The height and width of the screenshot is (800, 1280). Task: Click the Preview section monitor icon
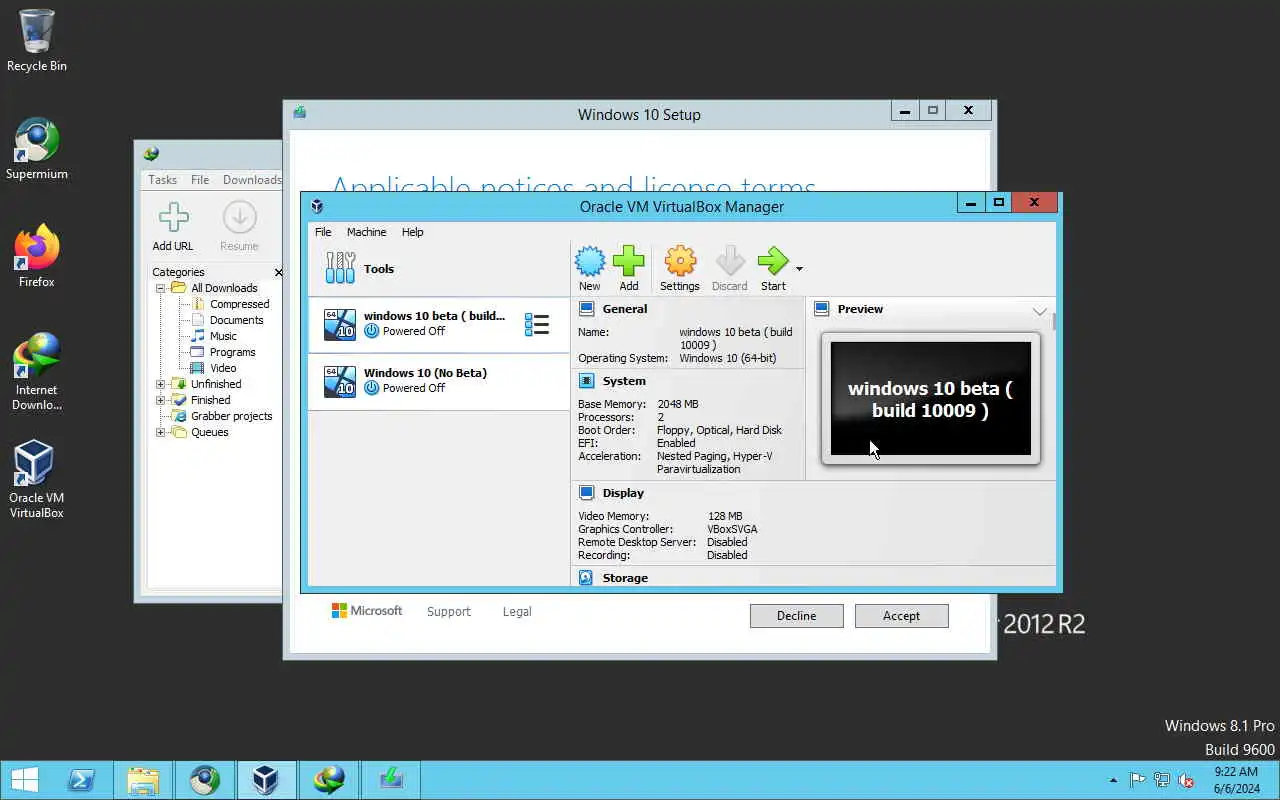point(822,309)
